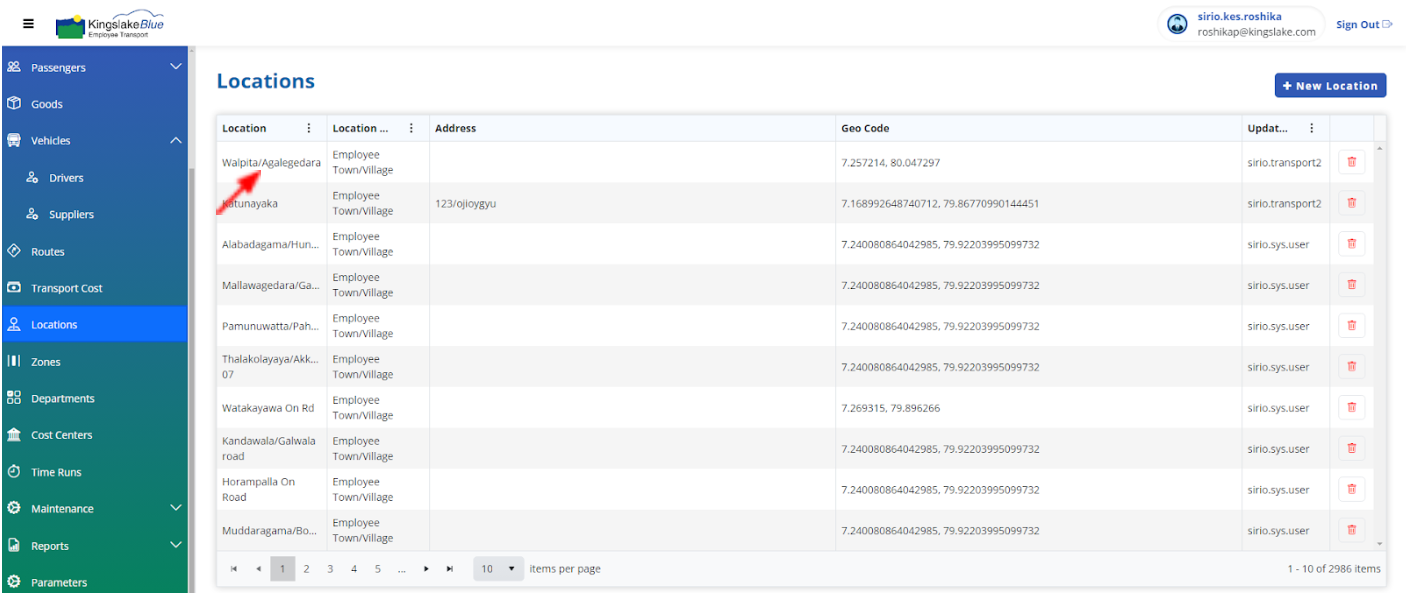Open items per page dropdown
The height and width of the screenshot is (593, 1412).
pyautogui.click(x=499, y=569)
